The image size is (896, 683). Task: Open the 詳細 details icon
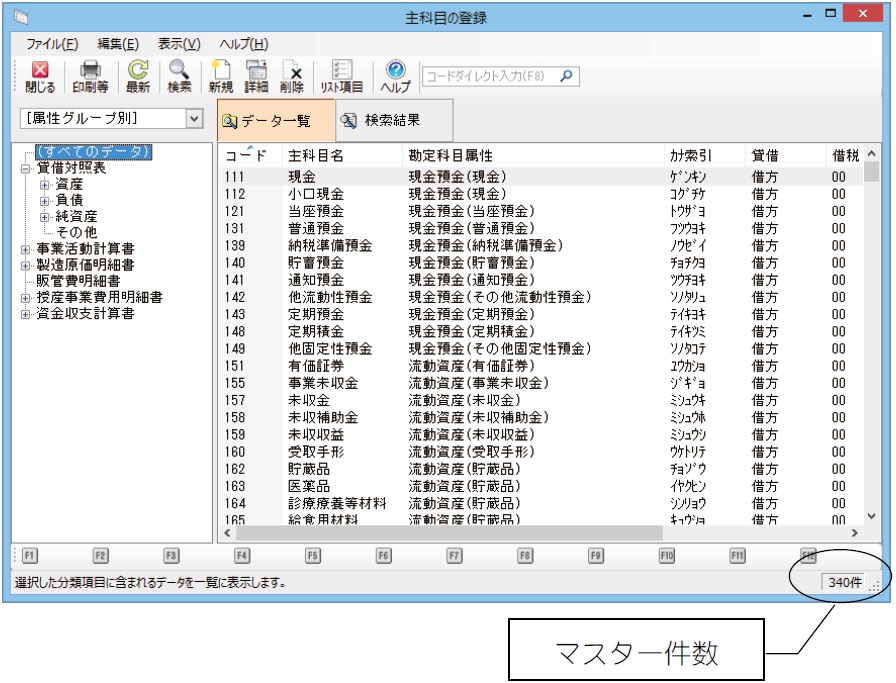(x=257, y=76)
